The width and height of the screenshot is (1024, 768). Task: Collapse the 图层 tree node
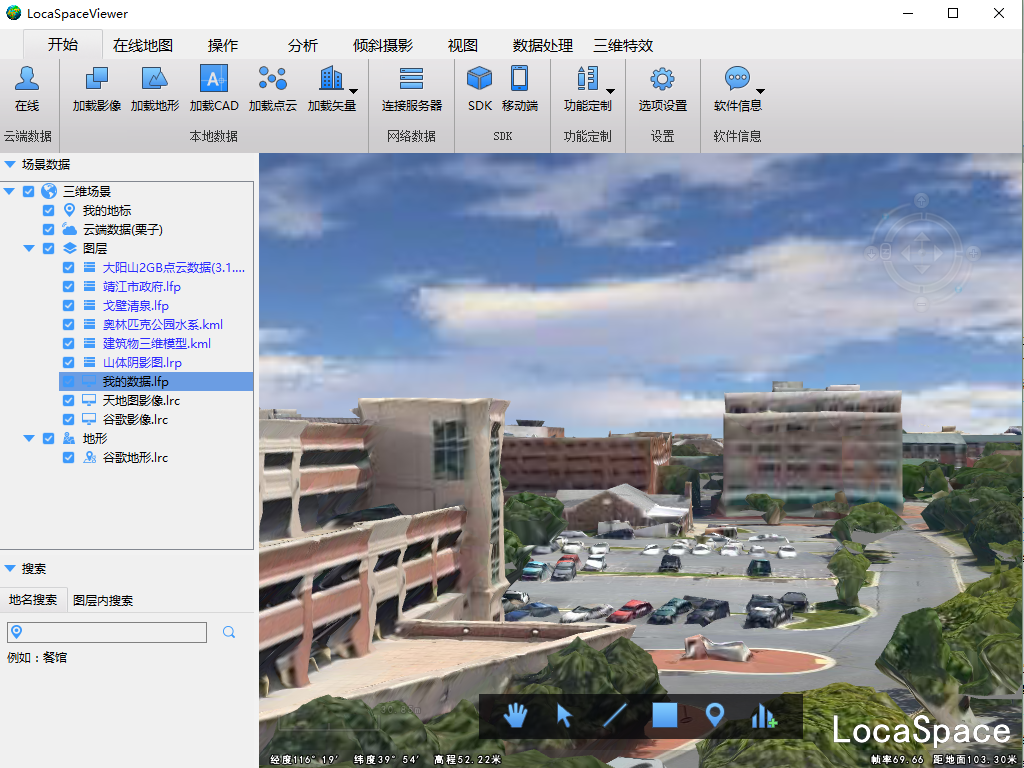pyautogui.click(x=29, y=248)
